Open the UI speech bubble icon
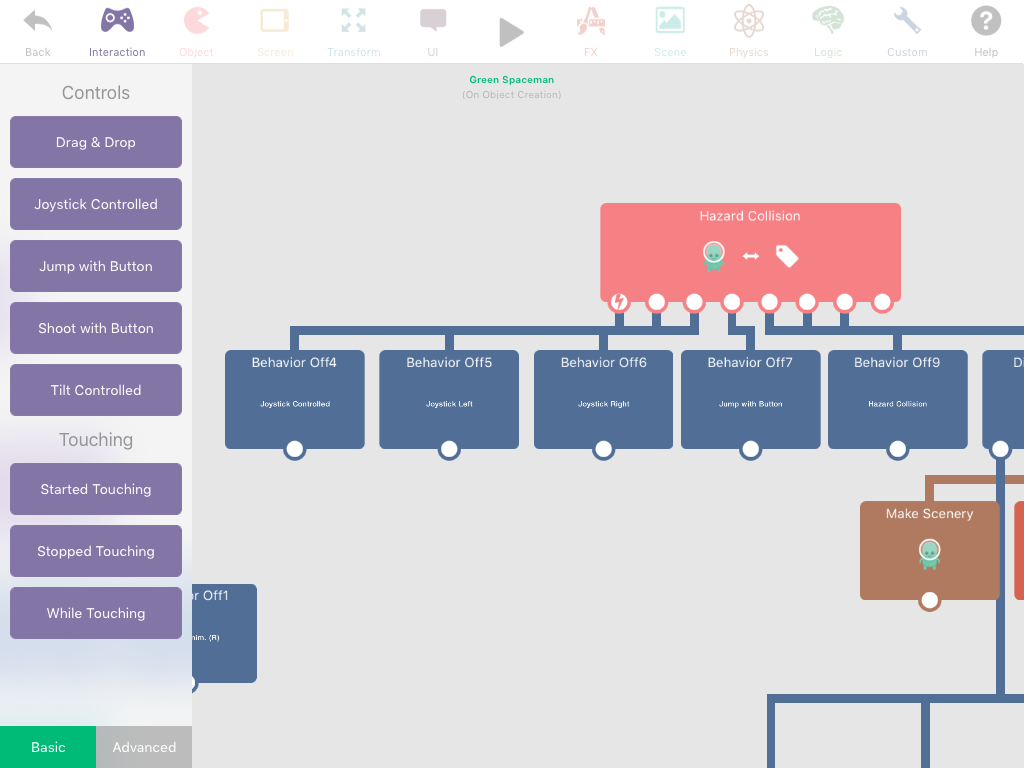Image resolution: width=1024 pixels, height=768 pixels. pyautogui.click(x=433, y=21)
